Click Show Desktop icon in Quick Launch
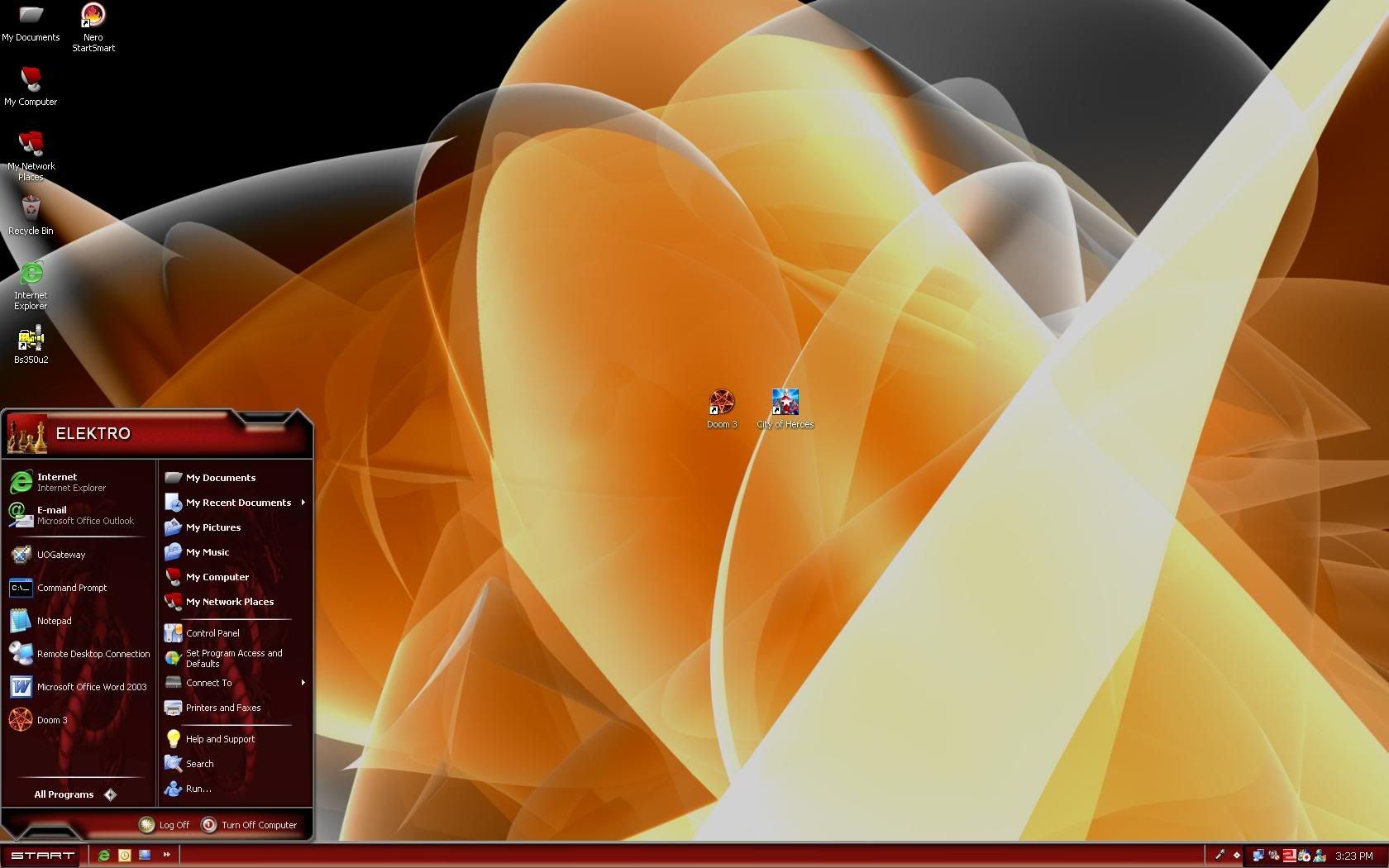This screenshot has height=868, width=1389. [145, 856]
